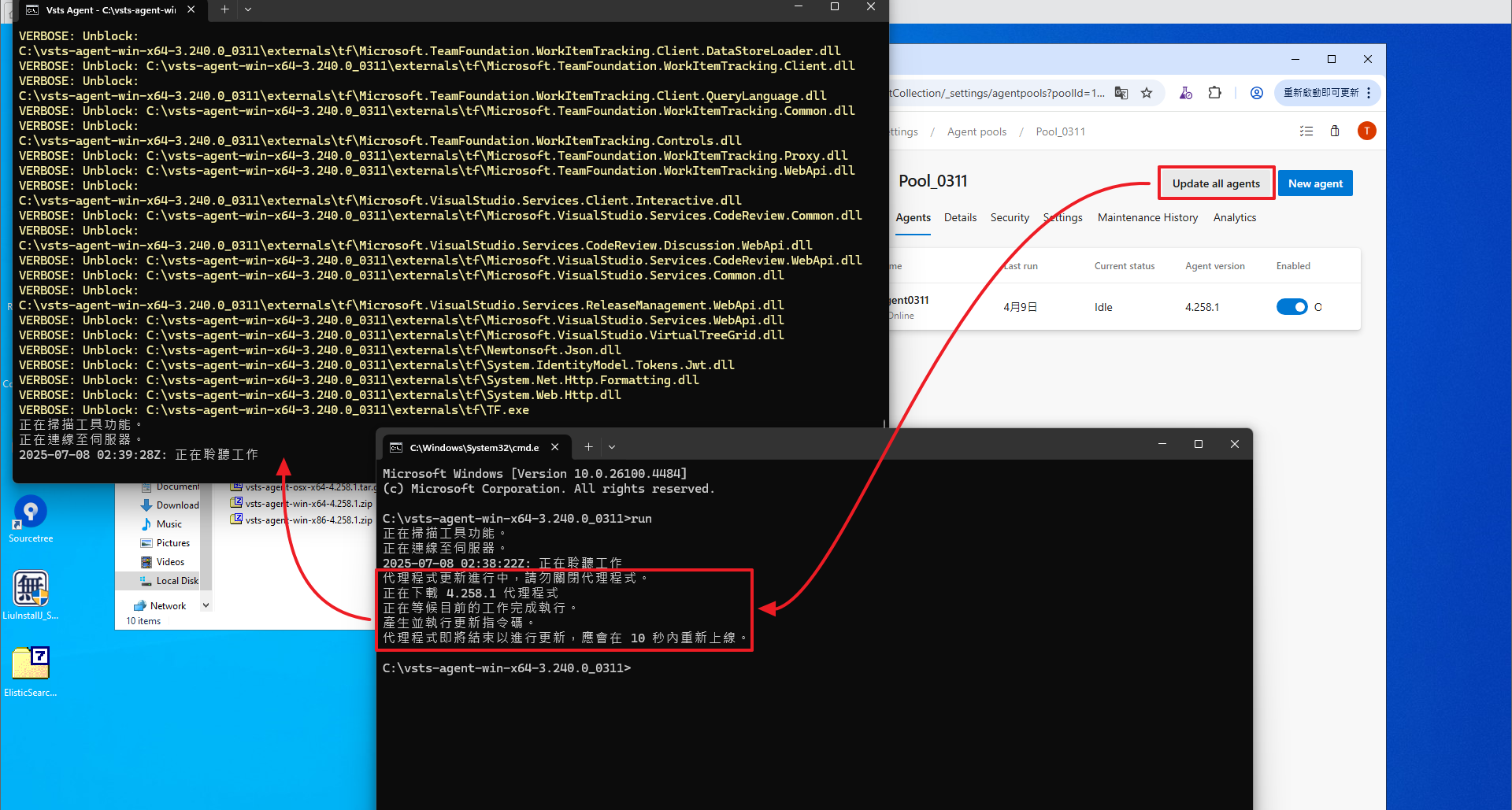Add new tab in cmd.exe terminal
Screen dimensions: 1512x810
(x=588, y=447)
